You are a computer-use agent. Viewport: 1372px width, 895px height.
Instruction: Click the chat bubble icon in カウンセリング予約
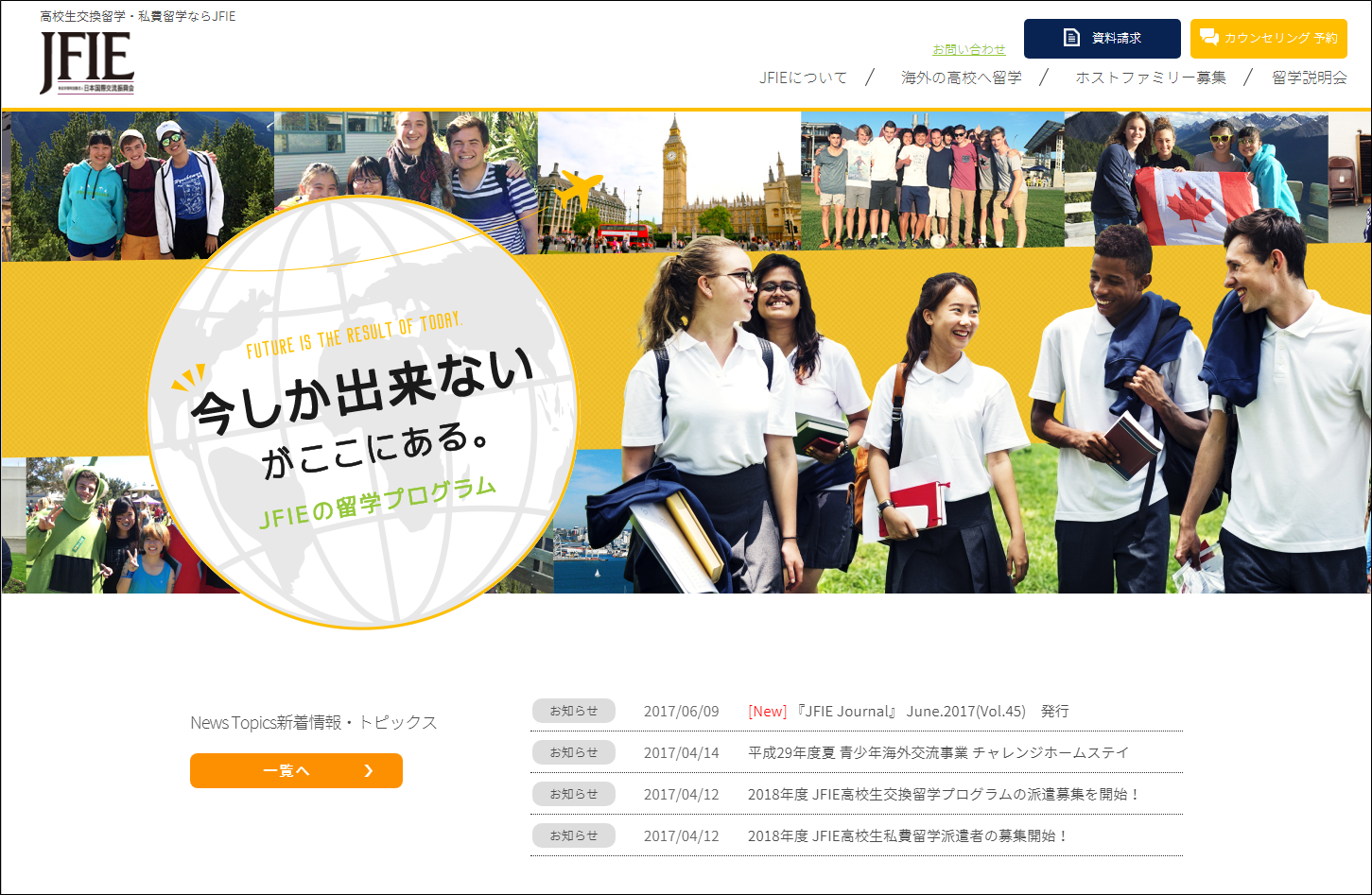[1209, 38]
